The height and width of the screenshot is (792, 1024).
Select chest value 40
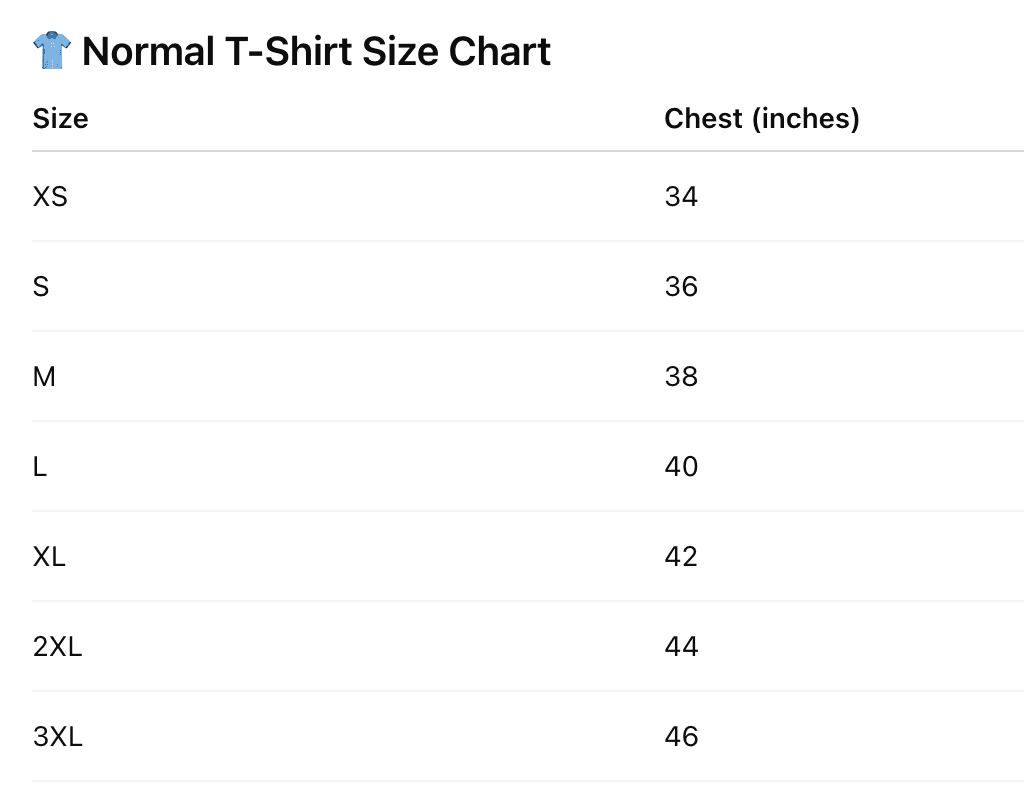[681, 467]
